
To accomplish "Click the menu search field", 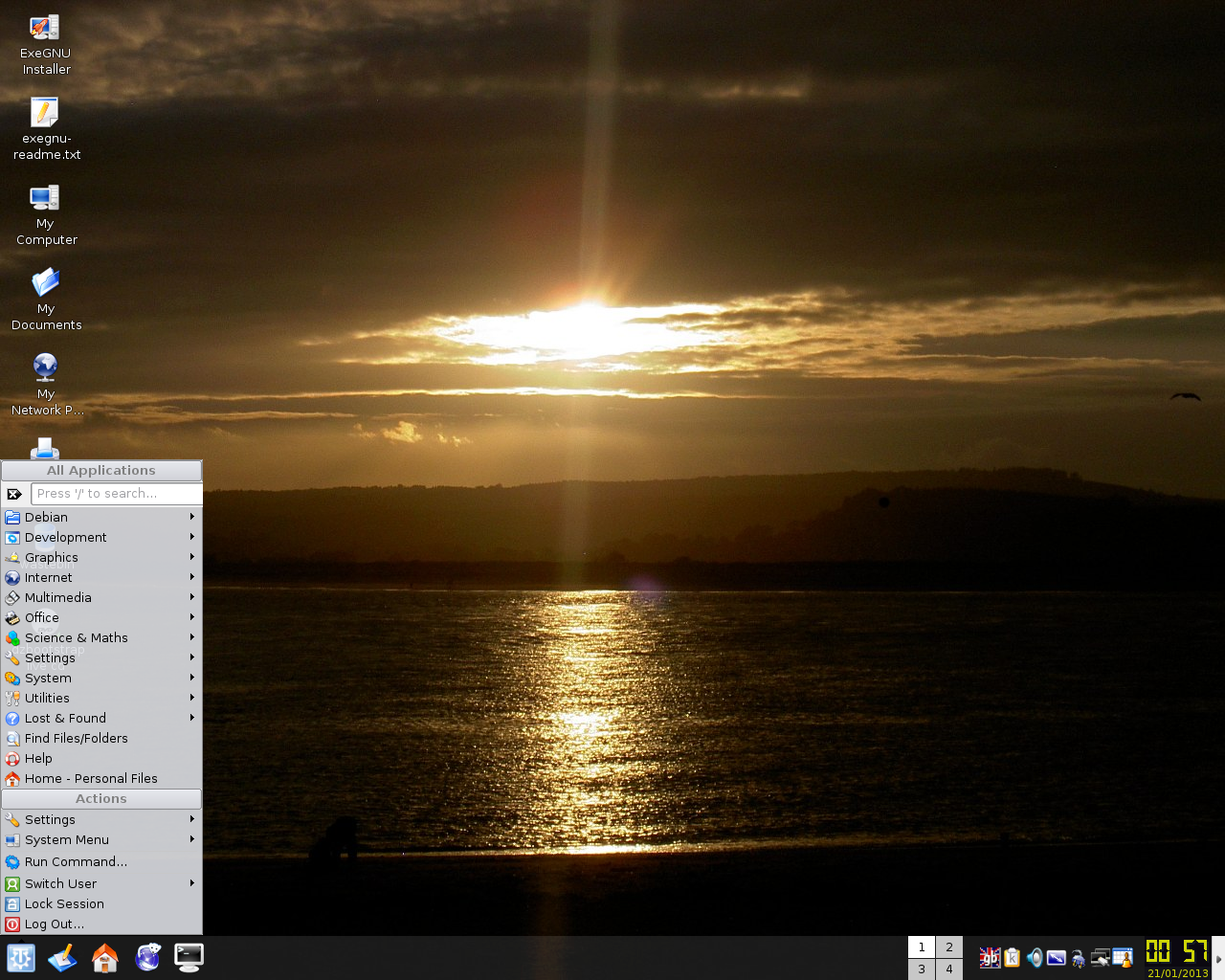I will (x=117, y=494).
